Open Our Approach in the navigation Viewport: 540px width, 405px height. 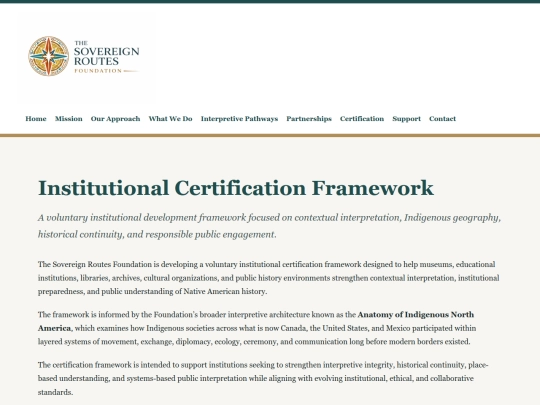click(x=115, y=119)
